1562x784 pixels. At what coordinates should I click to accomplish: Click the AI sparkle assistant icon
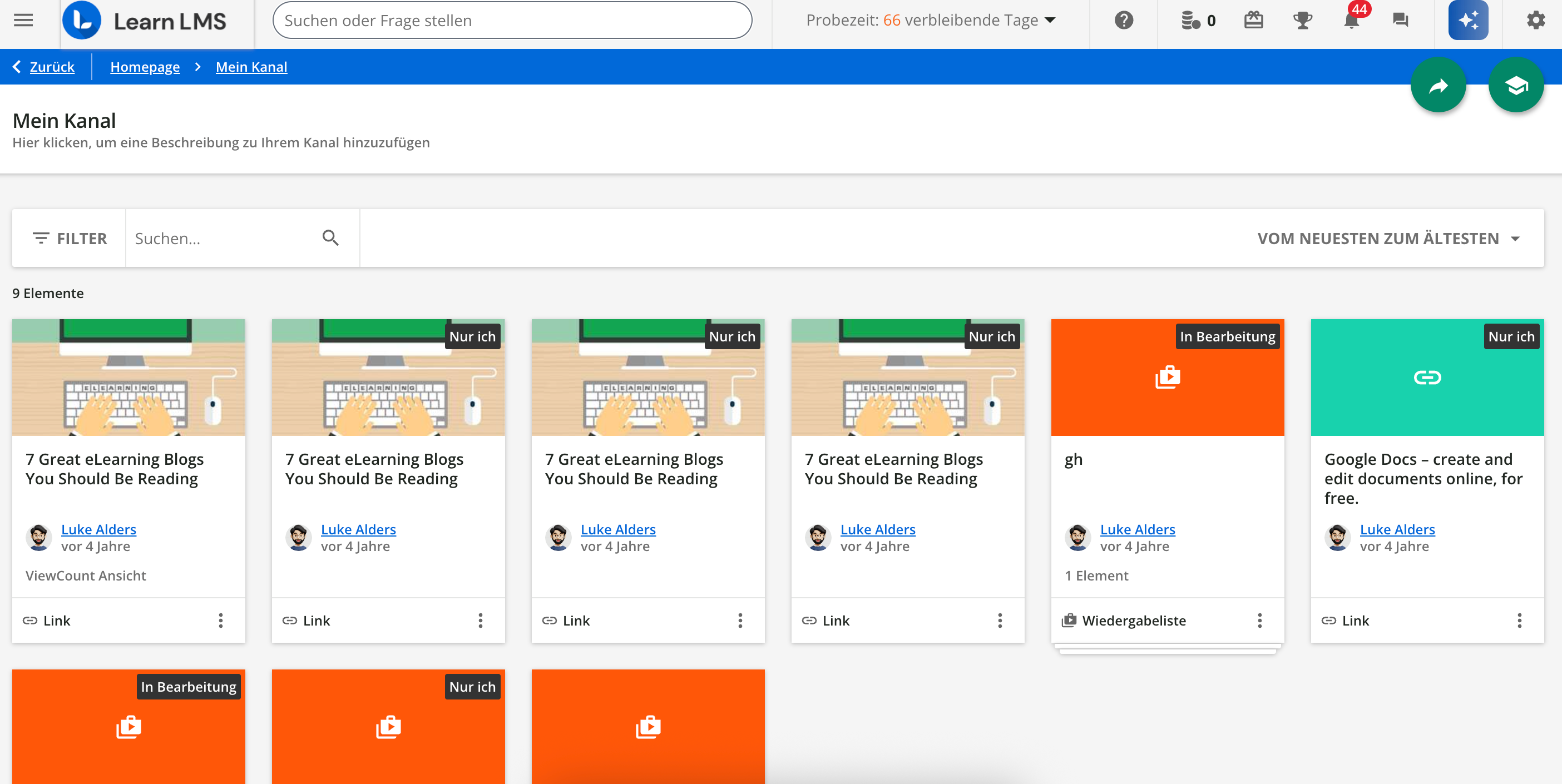(x=1467, y=21)
